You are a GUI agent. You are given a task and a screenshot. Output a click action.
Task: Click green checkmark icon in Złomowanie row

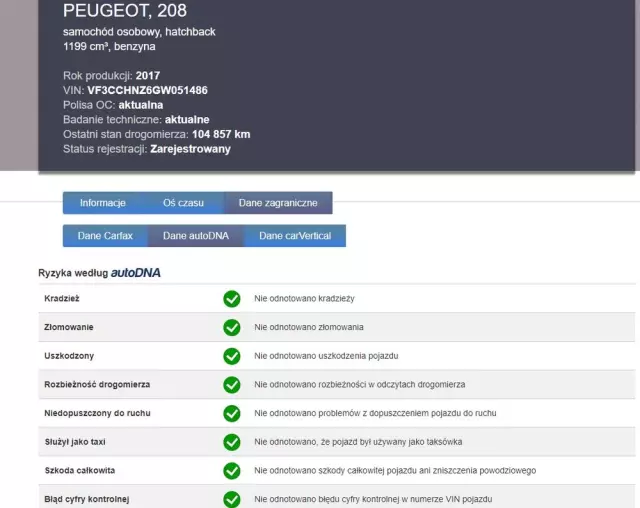point(232,327)
